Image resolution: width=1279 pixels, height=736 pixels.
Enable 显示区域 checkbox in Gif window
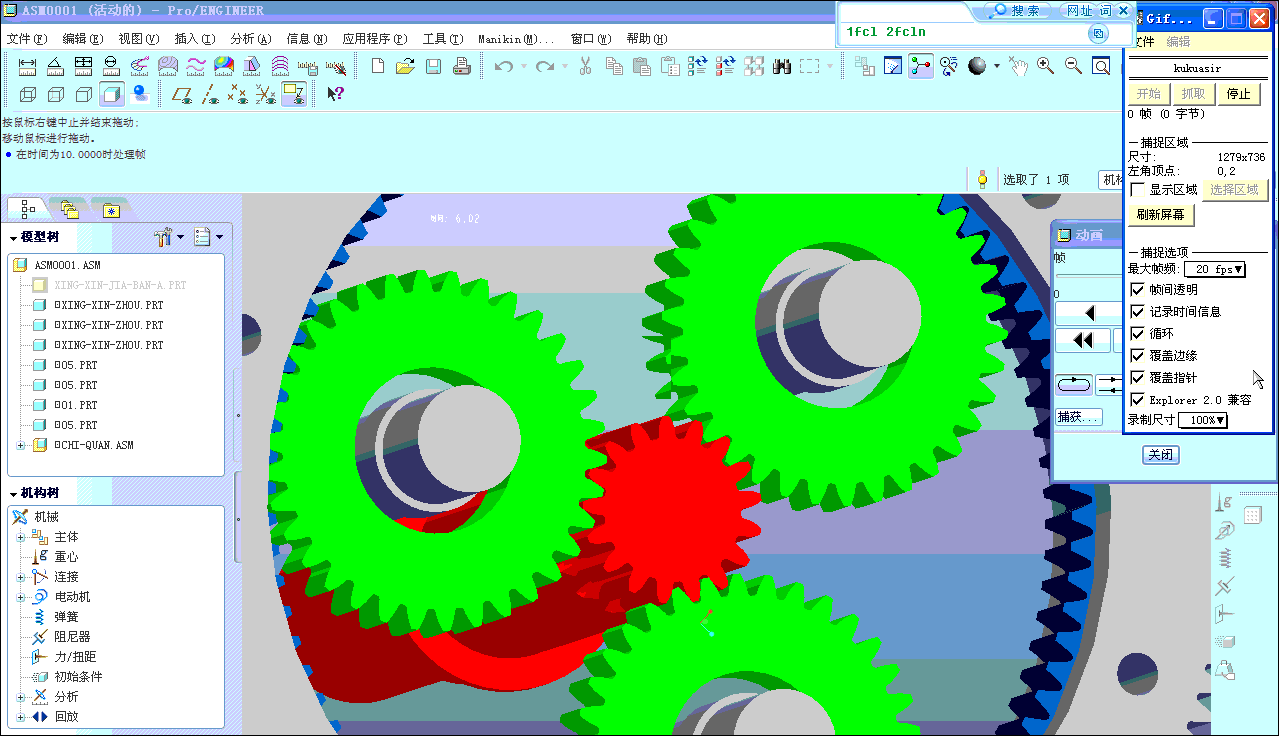1137,190
